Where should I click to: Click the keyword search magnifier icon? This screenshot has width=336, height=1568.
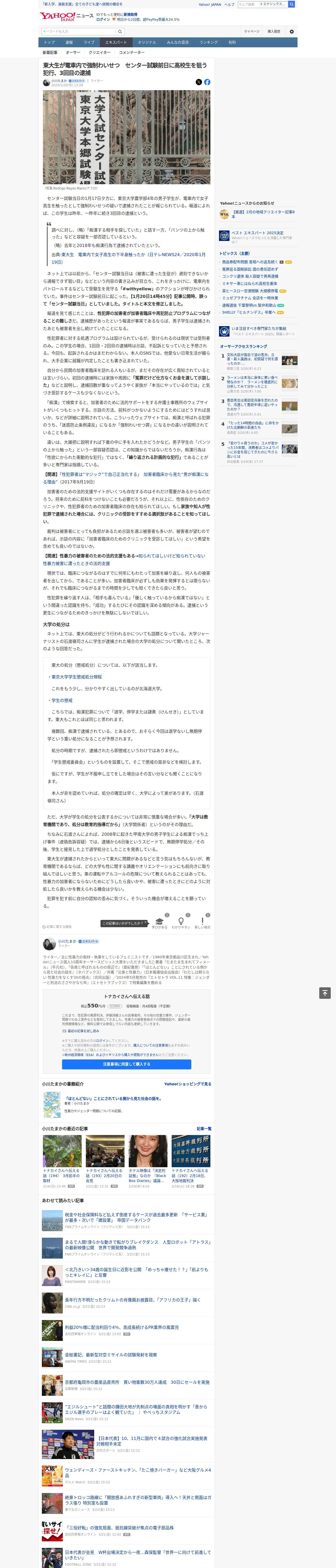tap(120, 32)
